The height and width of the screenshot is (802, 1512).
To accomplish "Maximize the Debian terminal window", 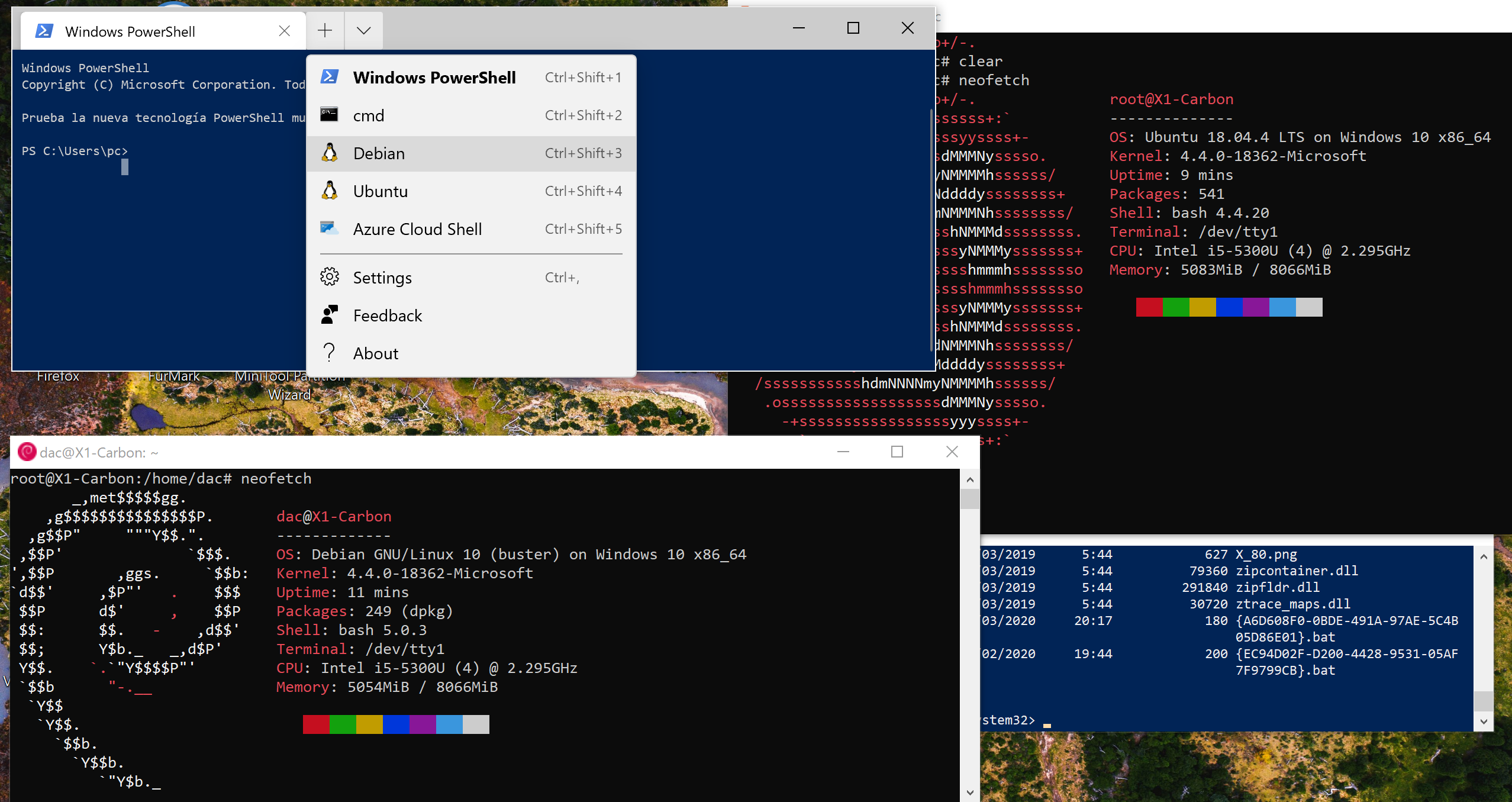I will point(897,452).
